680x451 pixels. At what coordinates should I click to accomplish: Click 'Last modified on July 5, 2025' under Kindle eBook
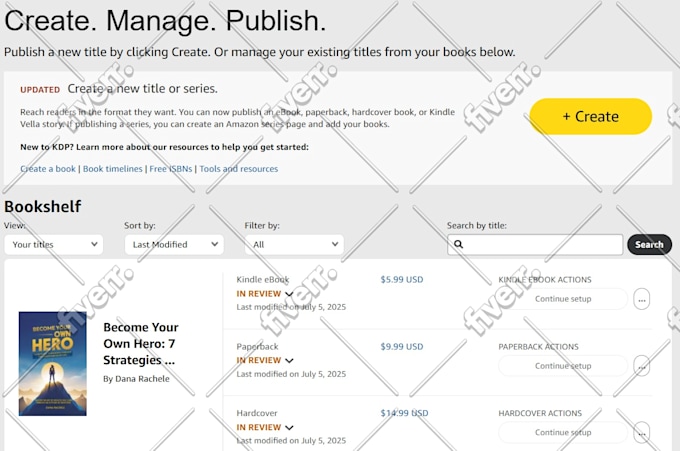pos(291,307)
